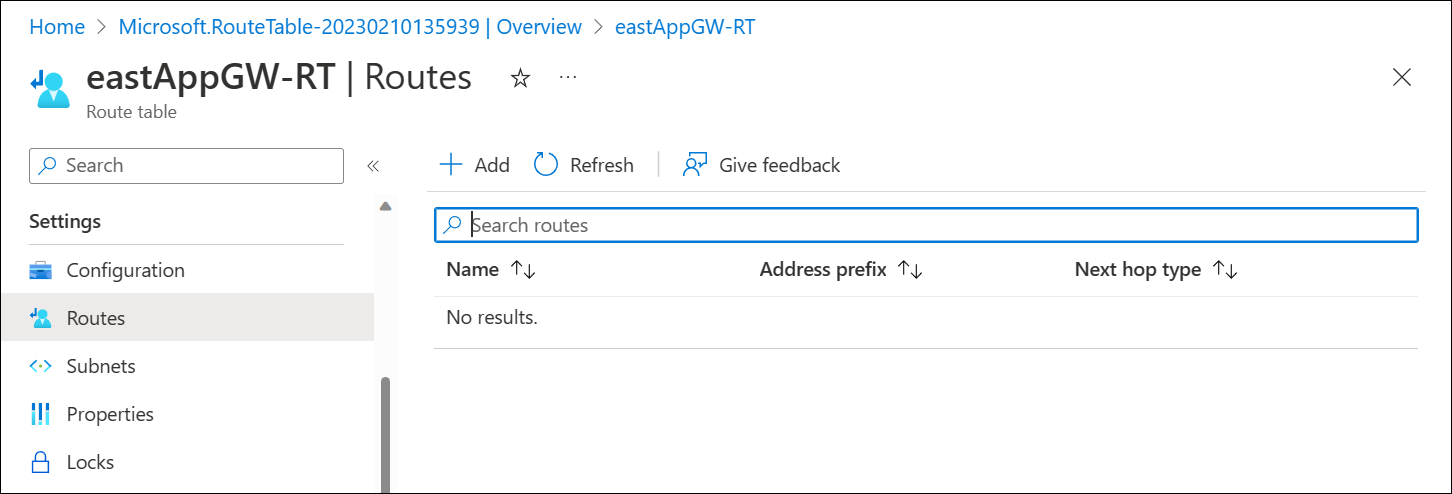
Task: Click the sidebar scroll up arrow
Action: tap(385, 206)
